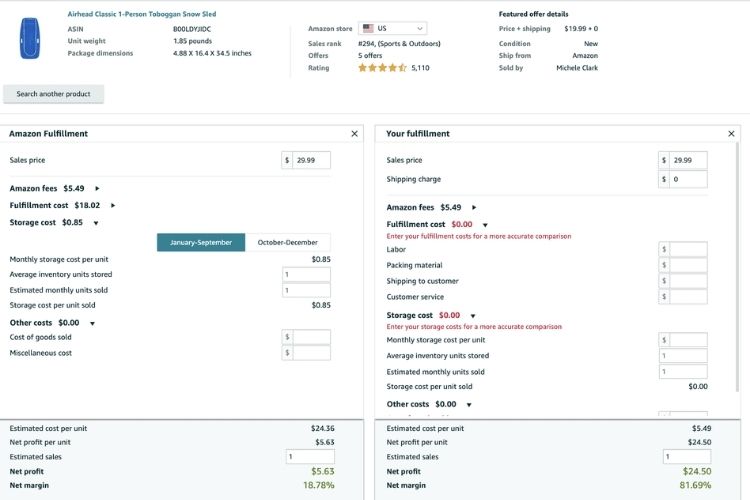Edit Estimated sales in Amazon Fulfillment summary
The height and width of the screenshot is (500, 750).
pos(310,457)
